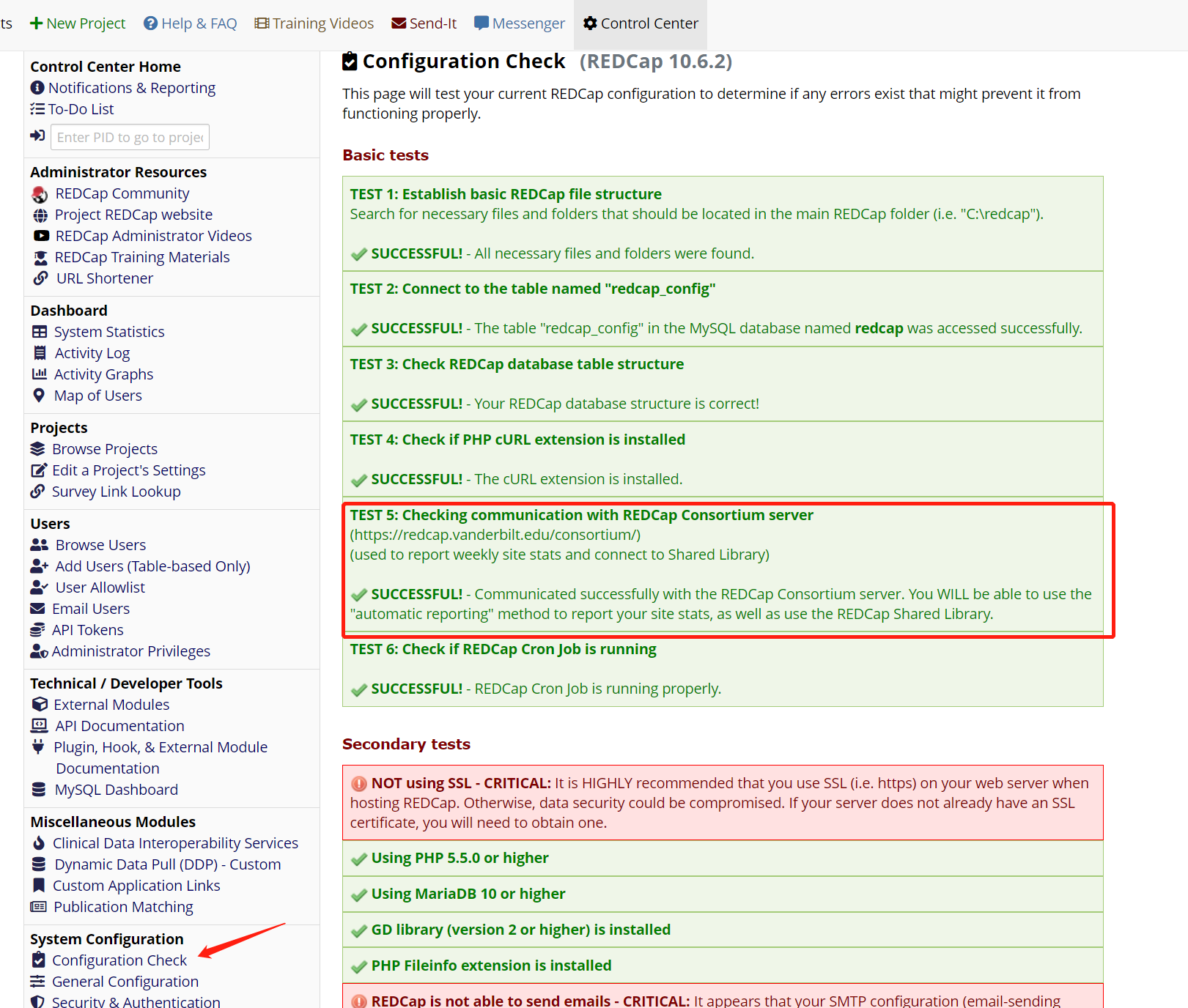Image resolution: width=1188 pixels, height=1008 pixels.
Task: Click the link icon beside Survey Link Lookup
Action: pyautogui.click(x=37, y=492)
